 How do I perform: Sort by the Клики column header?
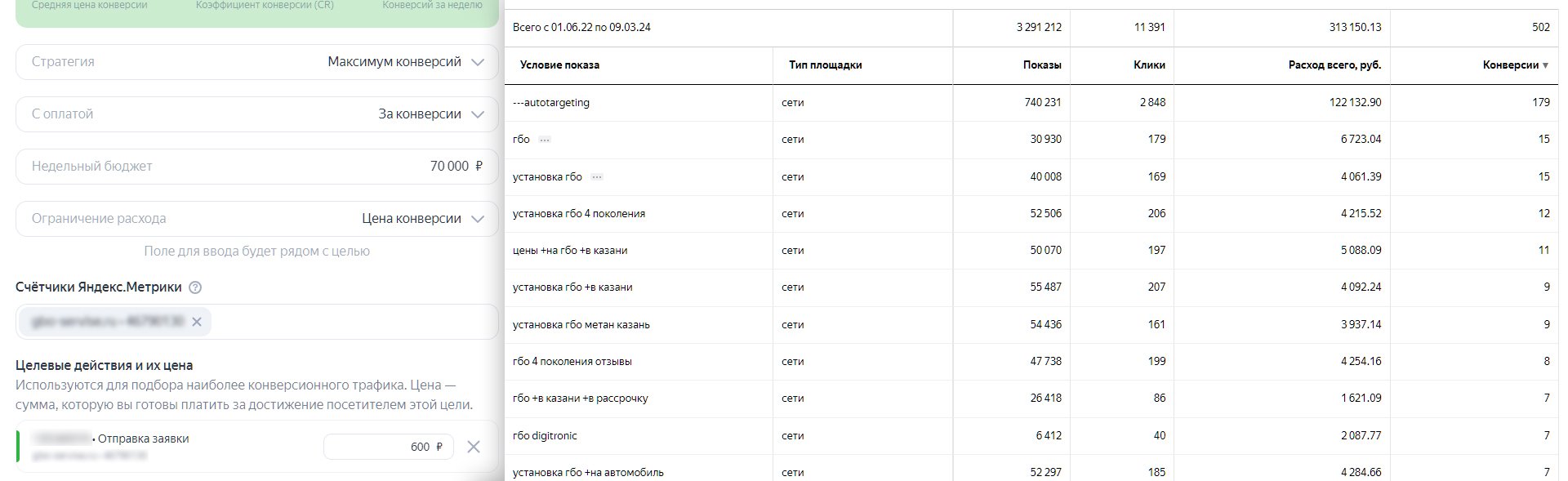[1149, 65]
